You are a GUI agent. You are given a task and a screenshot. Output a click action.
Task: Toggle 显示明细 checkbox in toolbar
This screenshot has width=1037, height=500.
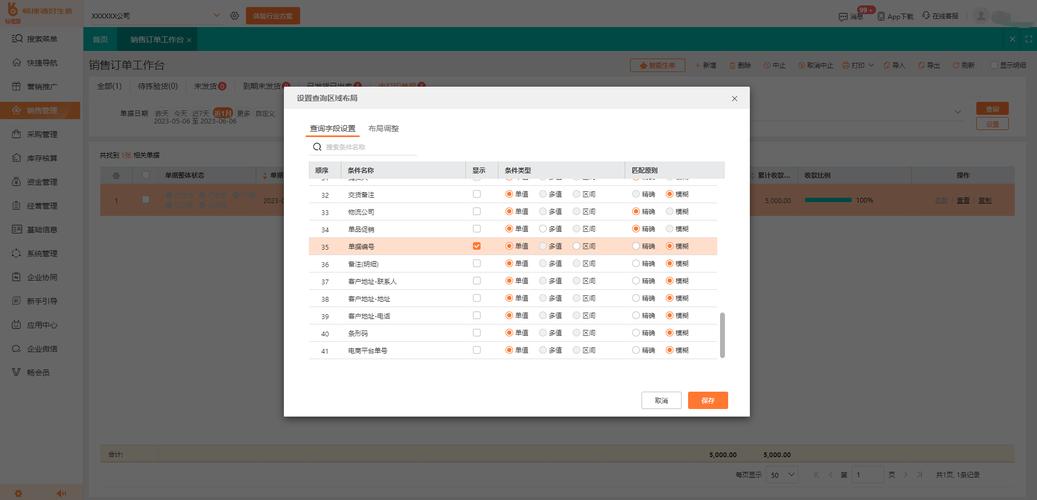tap(994, 65)
